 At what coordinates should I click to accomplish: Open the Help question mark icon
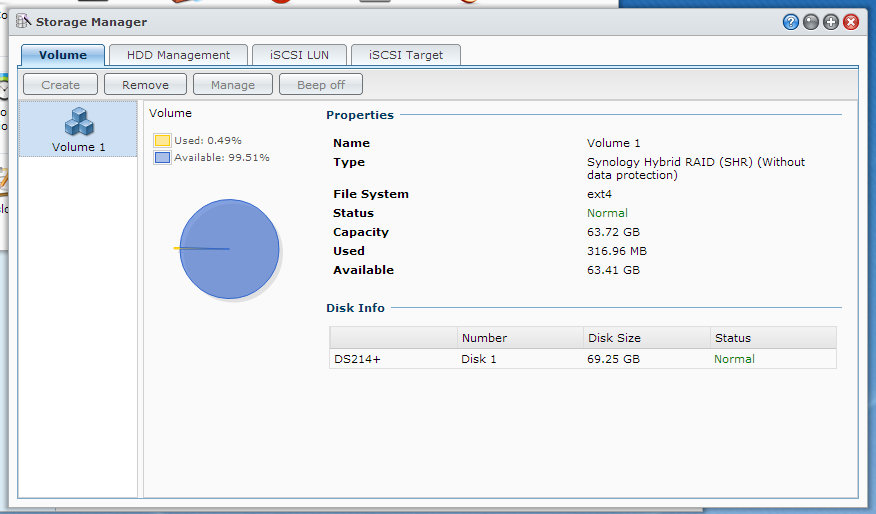790,22
